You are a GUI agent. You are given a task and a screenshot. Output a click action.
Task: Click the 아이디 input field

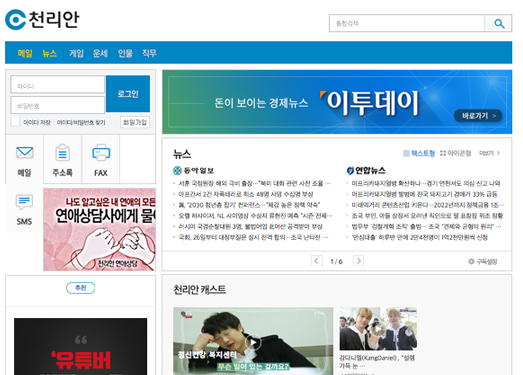coord(58,84)
